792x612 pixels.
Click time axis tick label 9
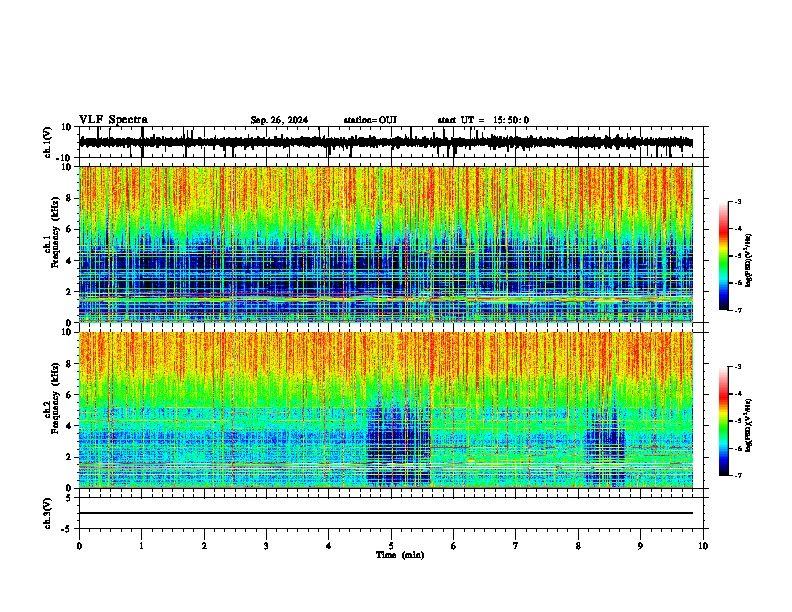(640, 546)
